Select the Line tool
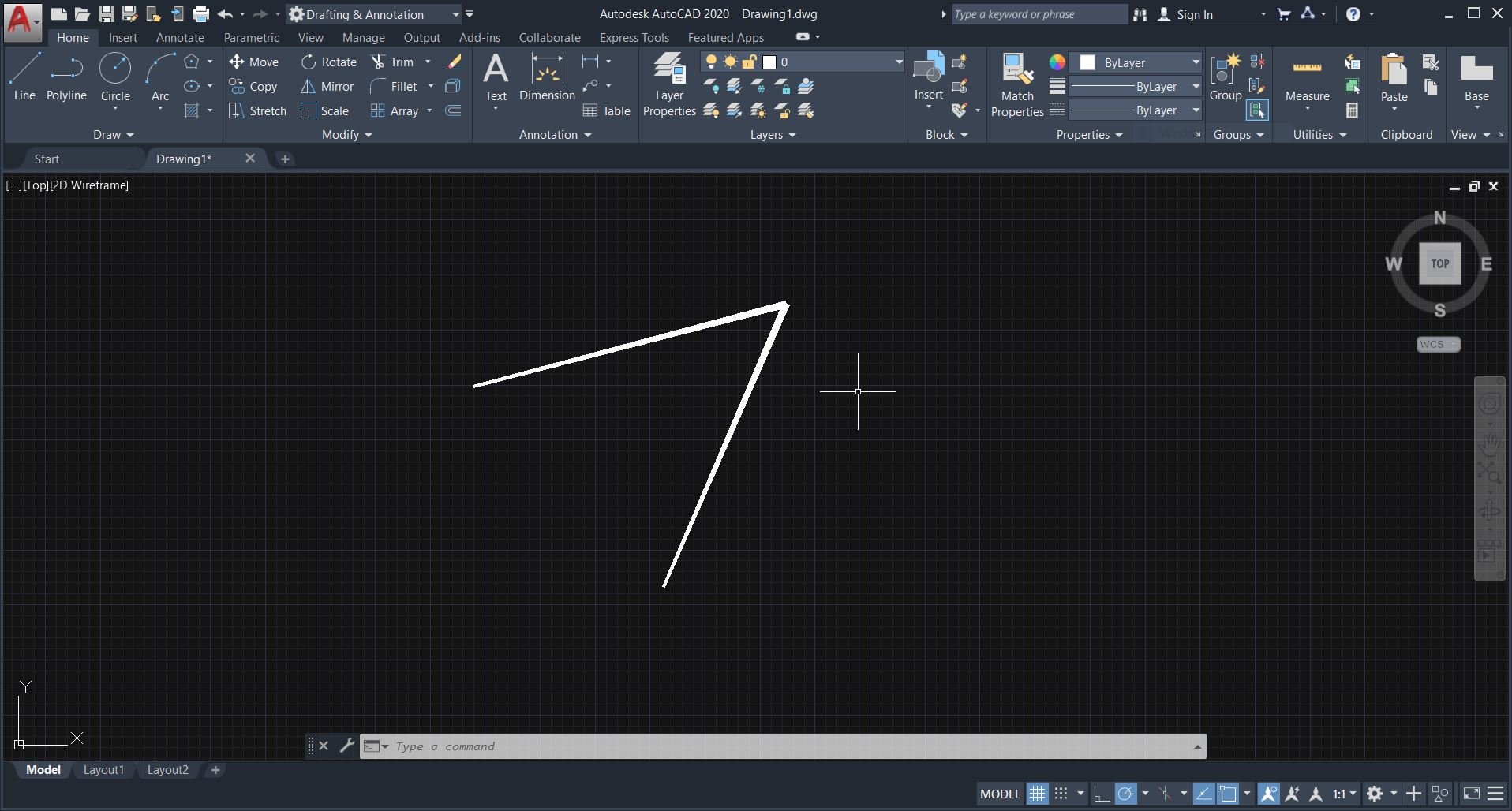Viewport: 1512px width, 811px height. [23, 75]
